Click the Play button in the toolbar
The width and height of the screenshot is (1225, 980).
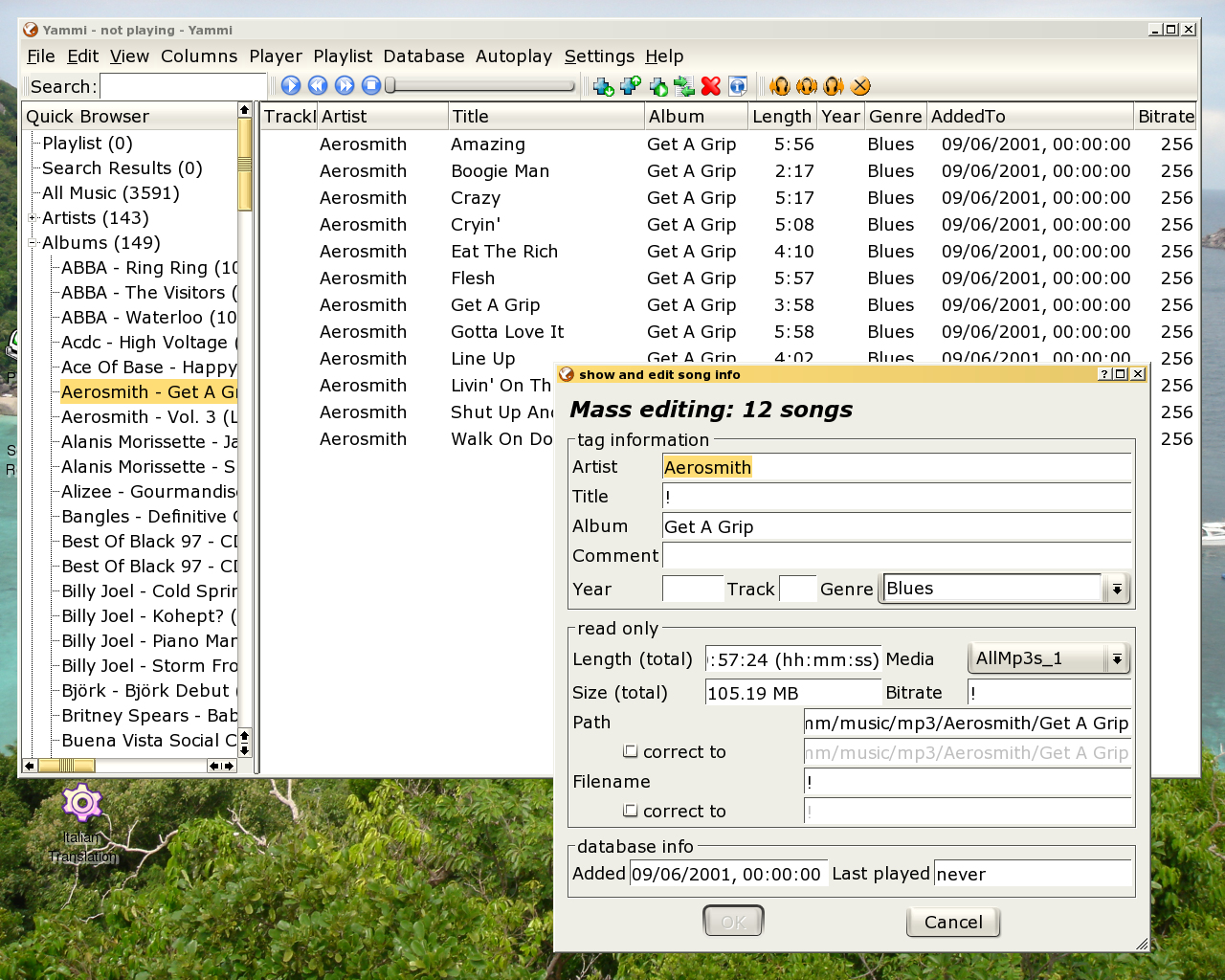pyautogui.click(x=291, y=86)
